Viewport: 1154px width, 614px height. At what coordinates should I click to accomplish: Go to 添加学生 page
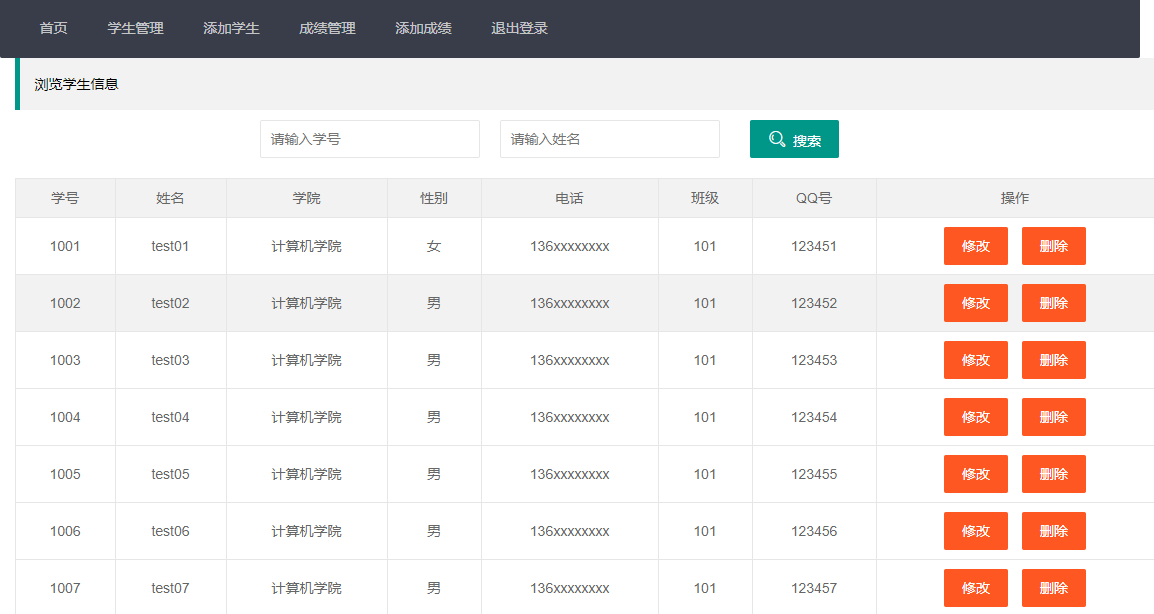[x=231, y=28]
